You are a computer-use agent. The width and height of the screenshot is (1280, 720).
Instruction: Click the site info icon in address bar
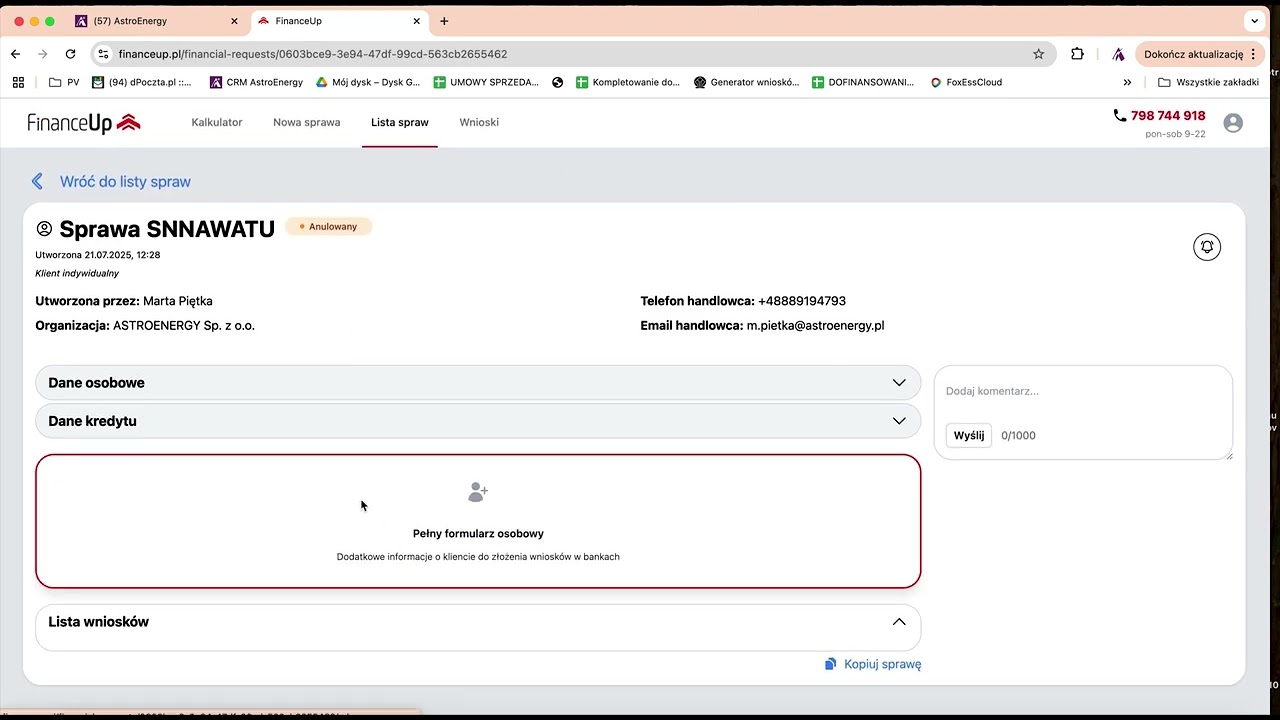click(x=103, y=54)
